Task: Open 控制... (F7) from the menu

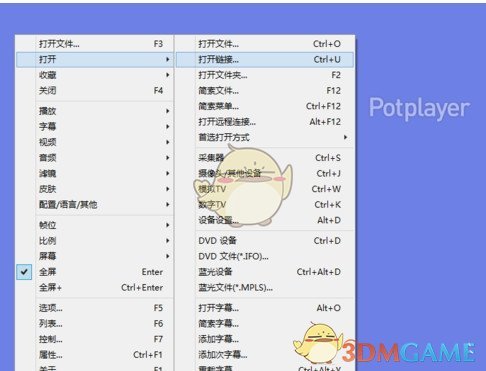Action: [95, 339]
